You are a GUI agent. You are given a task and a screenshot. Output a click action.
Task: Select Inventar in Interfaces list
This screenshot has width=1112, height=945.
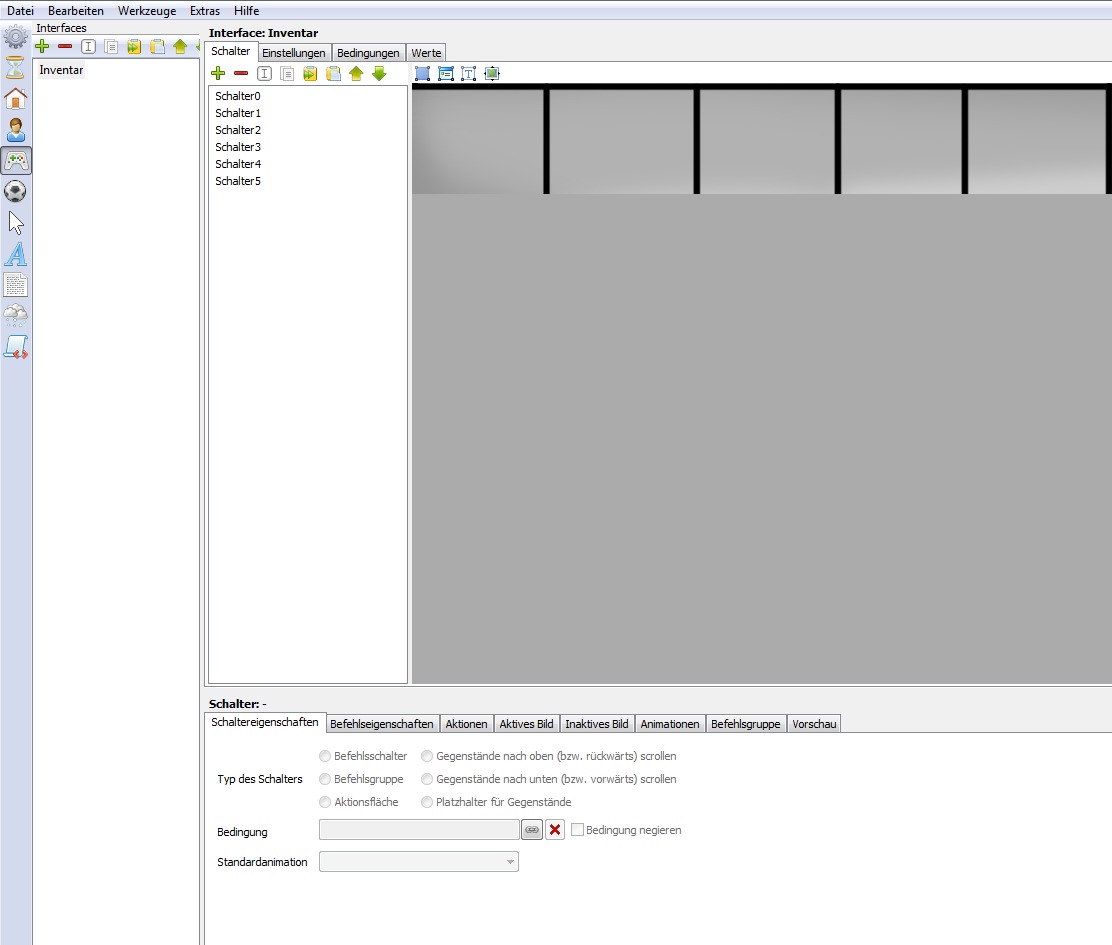coord(62,70)
